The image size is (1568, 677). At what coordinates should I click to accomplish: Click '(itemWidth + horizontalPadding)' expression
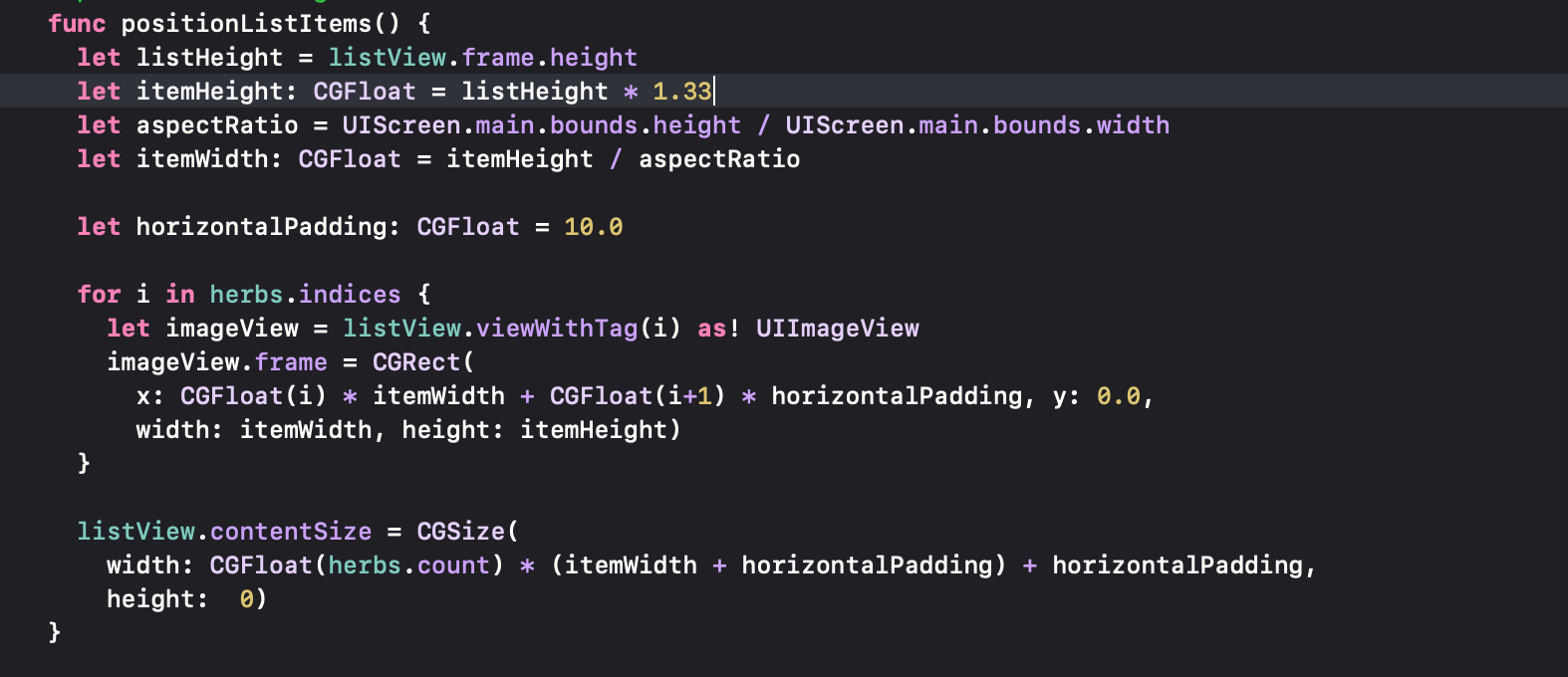point(778,565)
